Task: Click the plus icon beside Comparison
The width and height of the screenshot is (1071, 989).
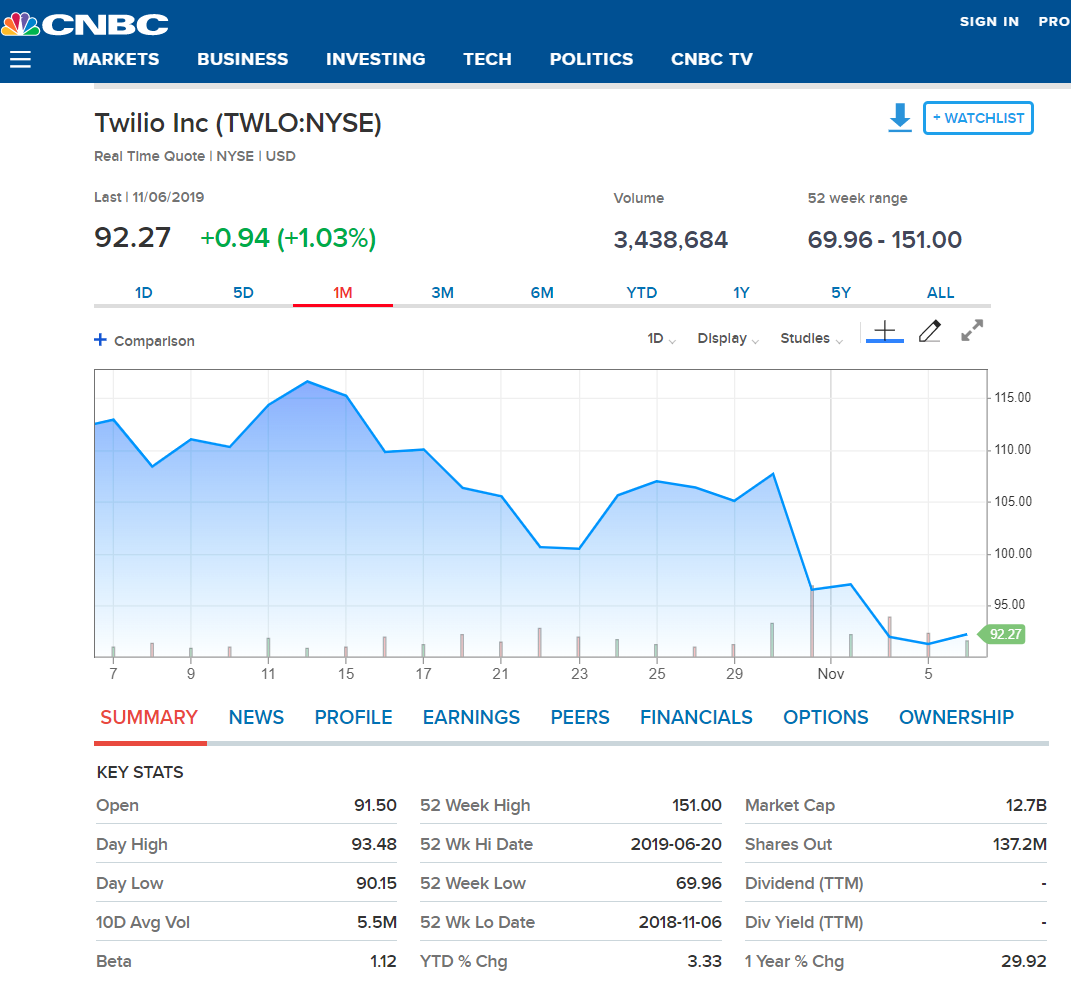Action: tap(100, 339)
